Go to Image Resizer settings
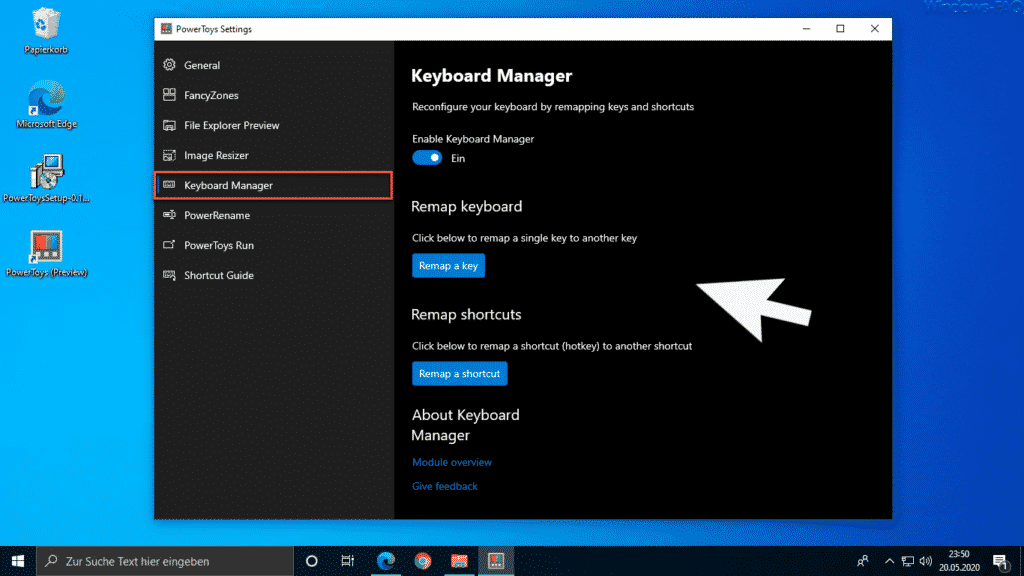The height and width of the screenshot is (576, 1024). tap(274, 155)
